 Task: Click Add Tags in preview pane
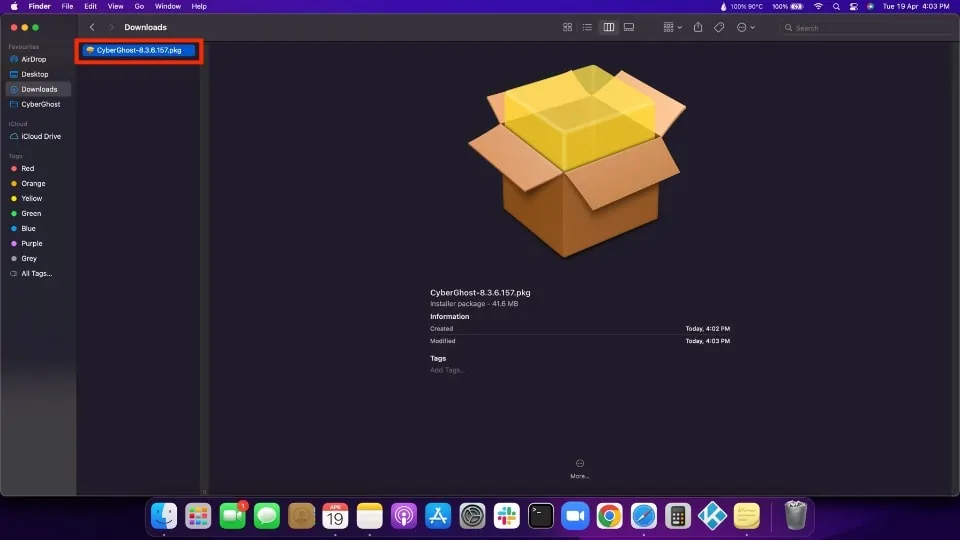(x=447, y=370)
